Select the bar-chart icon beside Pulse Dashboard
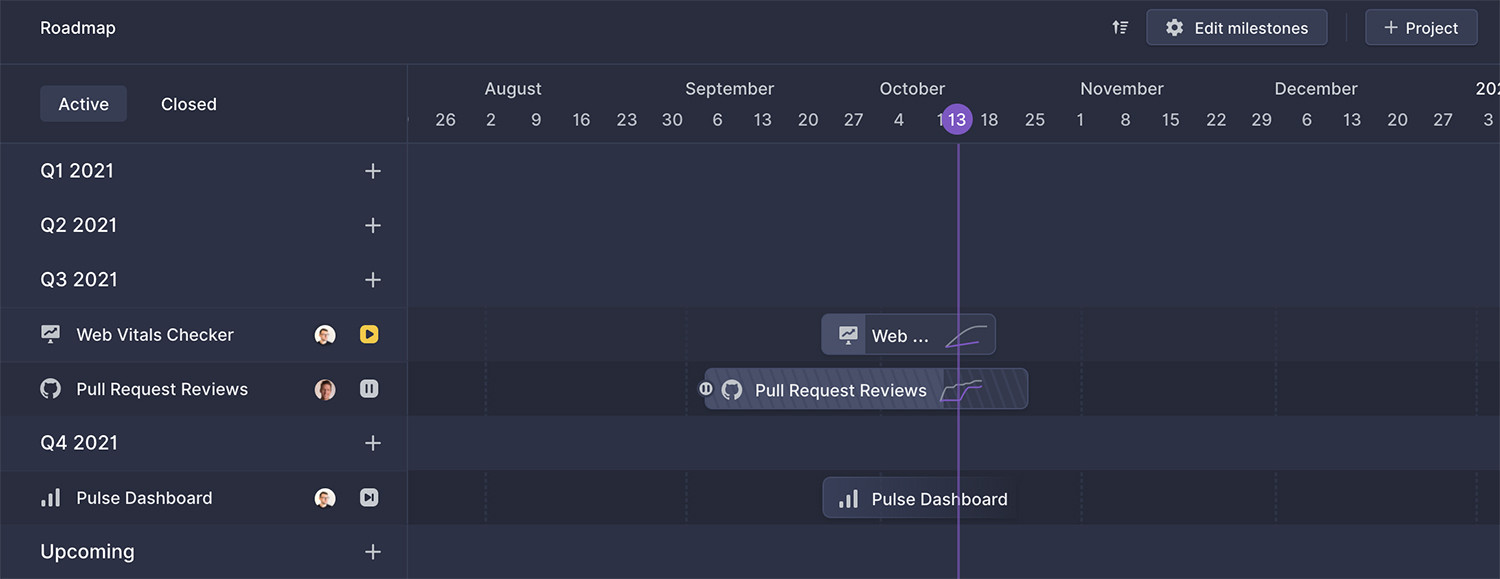 [x=50, y=497]
